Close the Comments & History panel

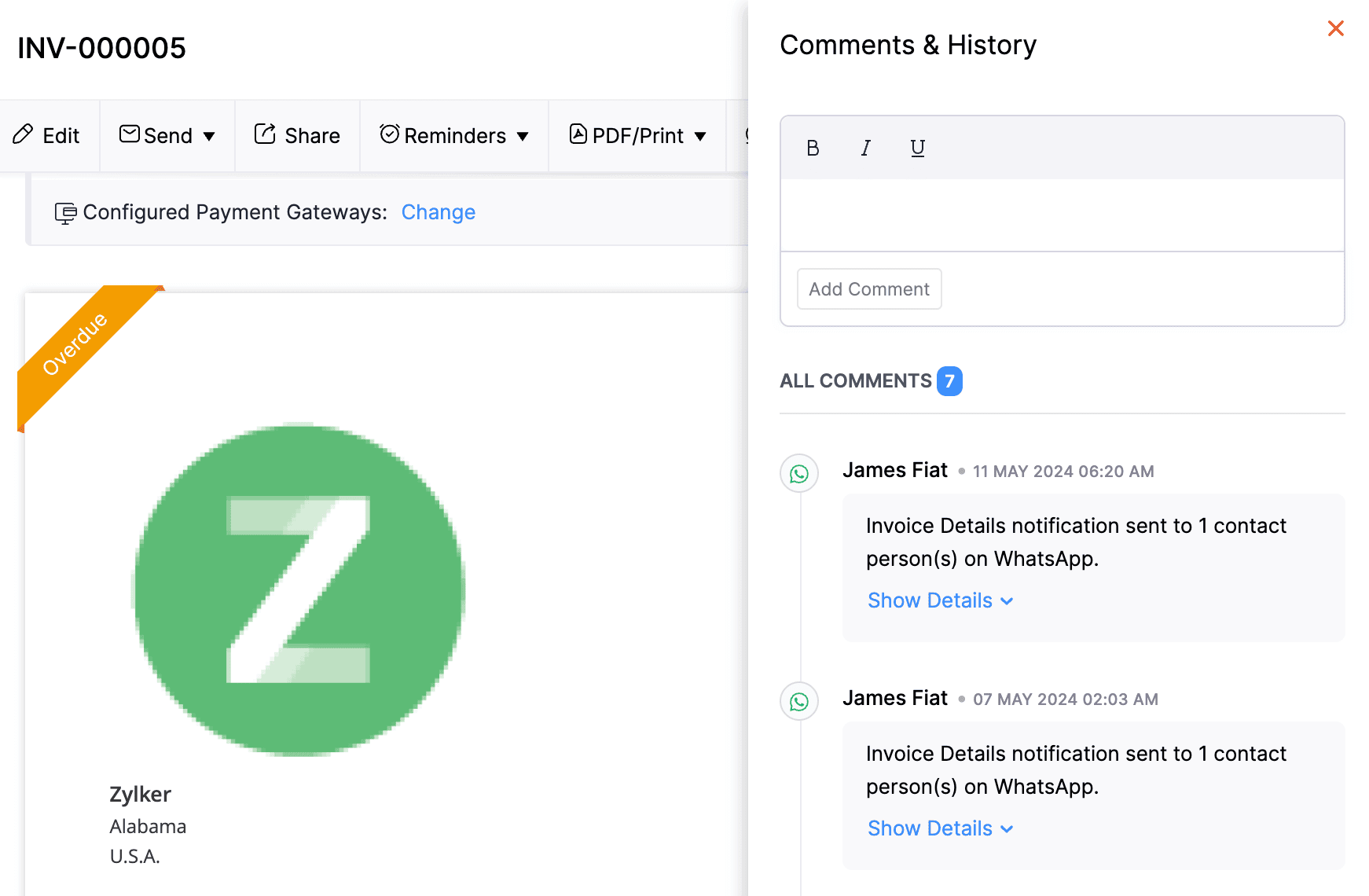1335,29
